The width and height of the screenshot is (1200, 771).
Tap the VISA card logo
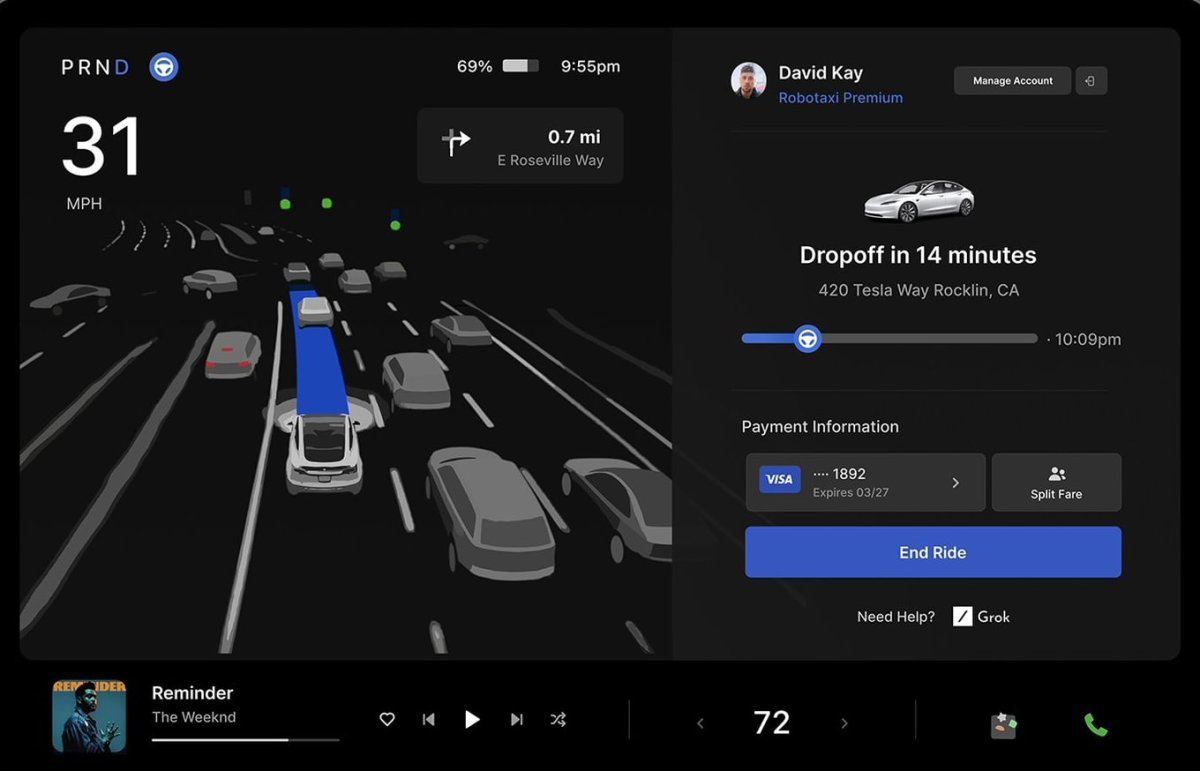(780, 480)
